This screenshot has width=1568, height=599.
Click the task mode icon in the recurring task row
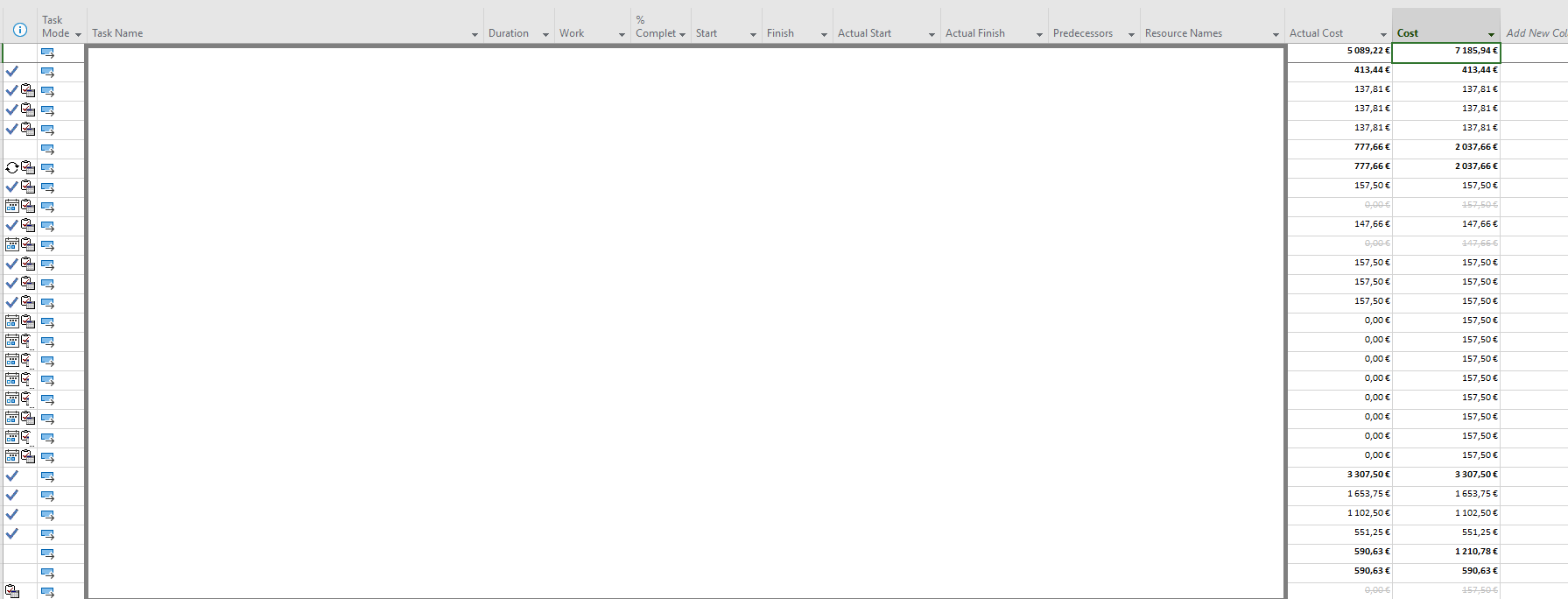tap(48, 168)
